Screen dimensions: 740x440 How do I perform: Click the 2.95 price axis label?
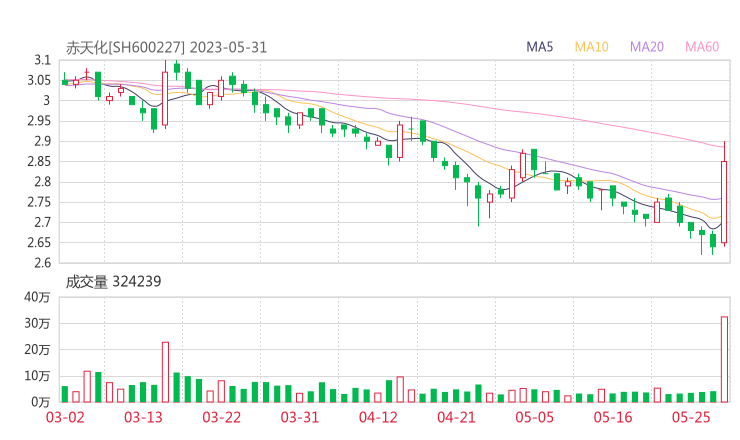pos(39,121)
